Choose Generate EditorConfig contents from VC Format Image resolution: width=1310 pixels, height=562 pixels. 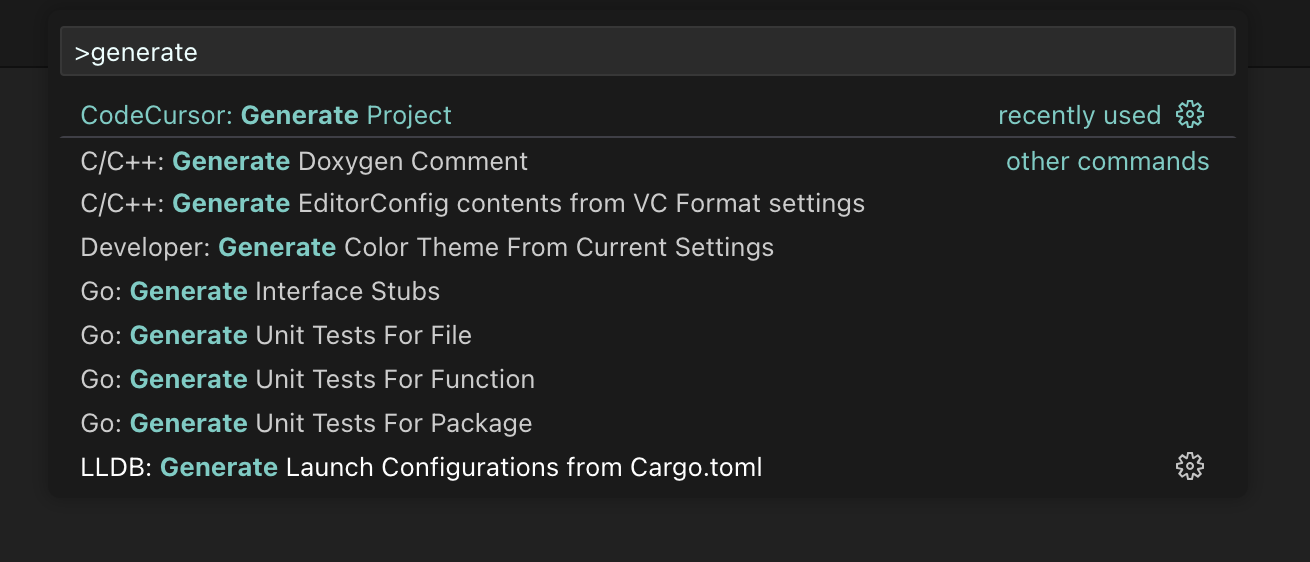(x=472, y=204)
